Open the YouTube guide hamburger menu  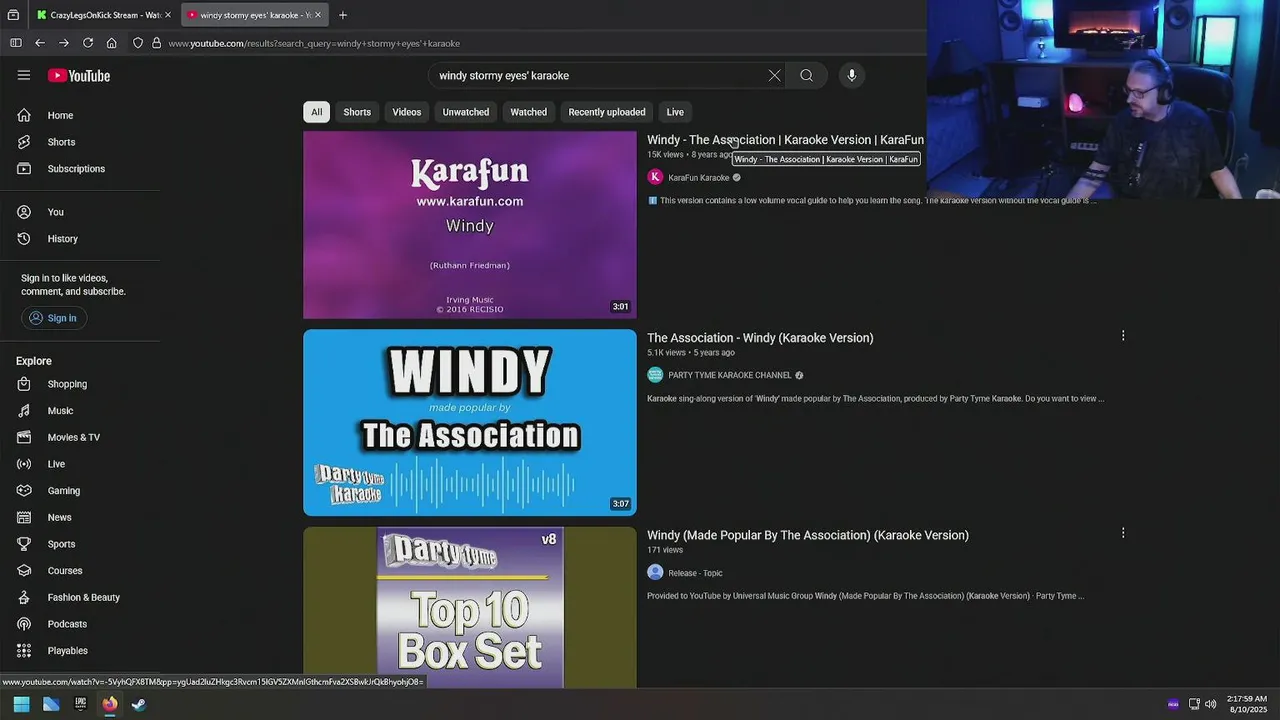pos(24,75)
